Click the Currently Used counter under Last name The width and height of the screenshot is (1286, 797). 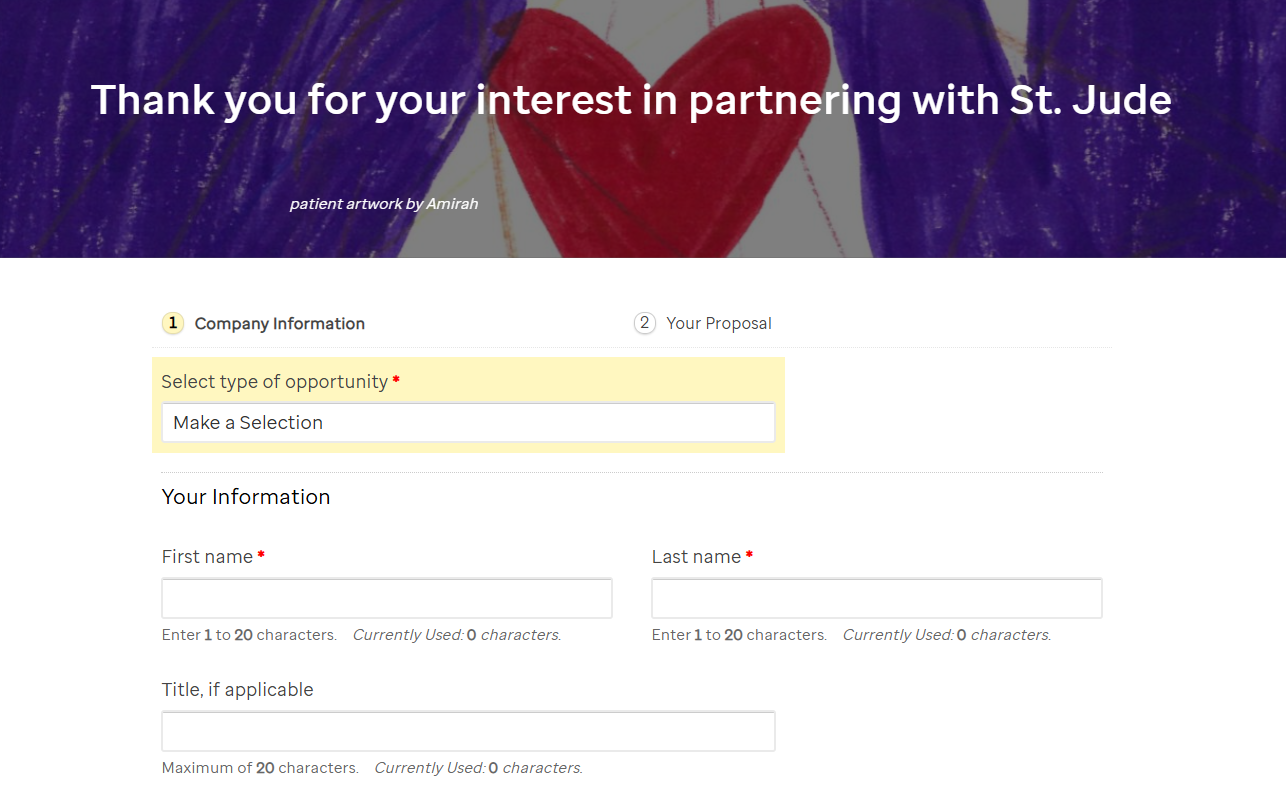point(946,634)
